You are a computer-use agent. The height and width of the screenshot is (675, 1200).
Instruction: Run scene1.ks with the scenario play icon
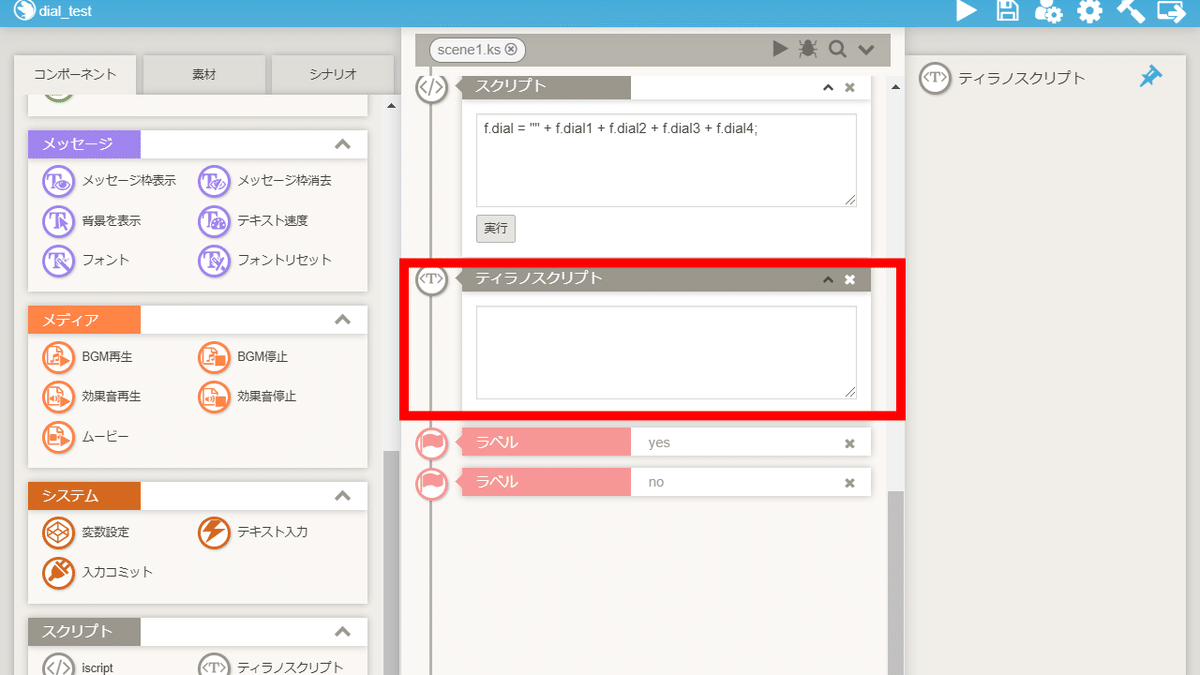780,49
